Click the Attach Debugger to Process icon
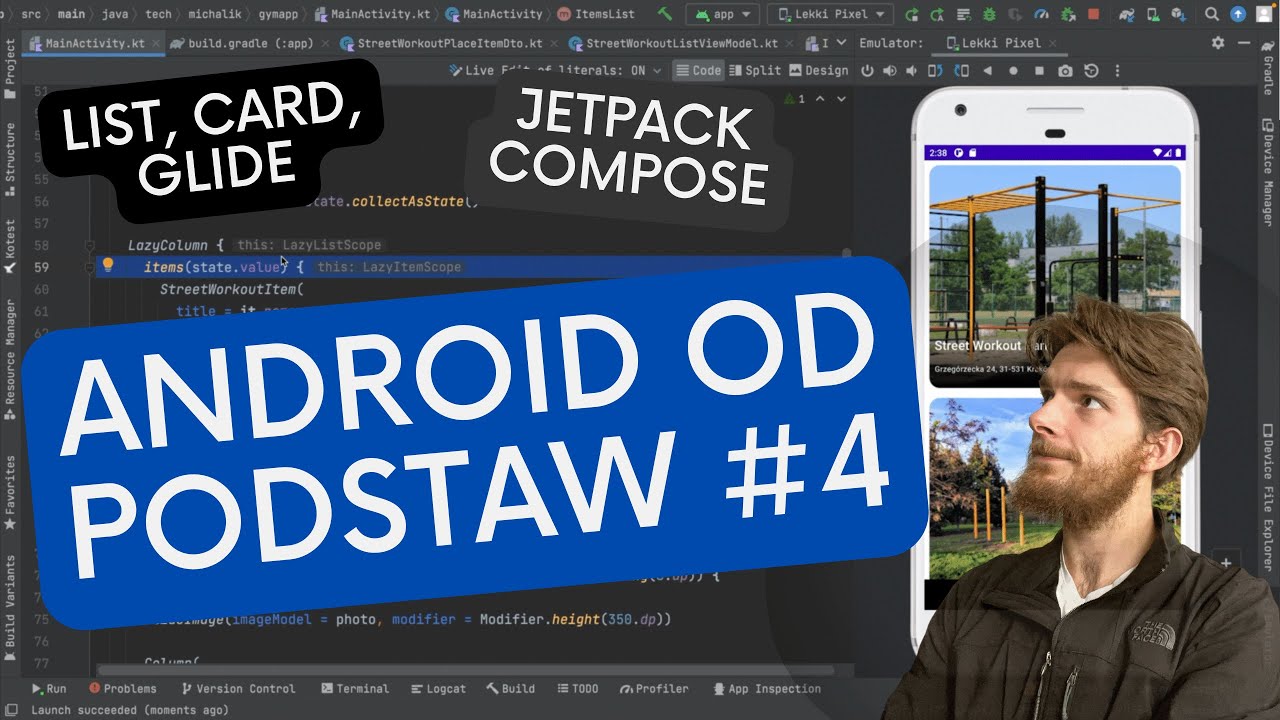This screenshot has height=720, width=1280. coord(1067,14)
